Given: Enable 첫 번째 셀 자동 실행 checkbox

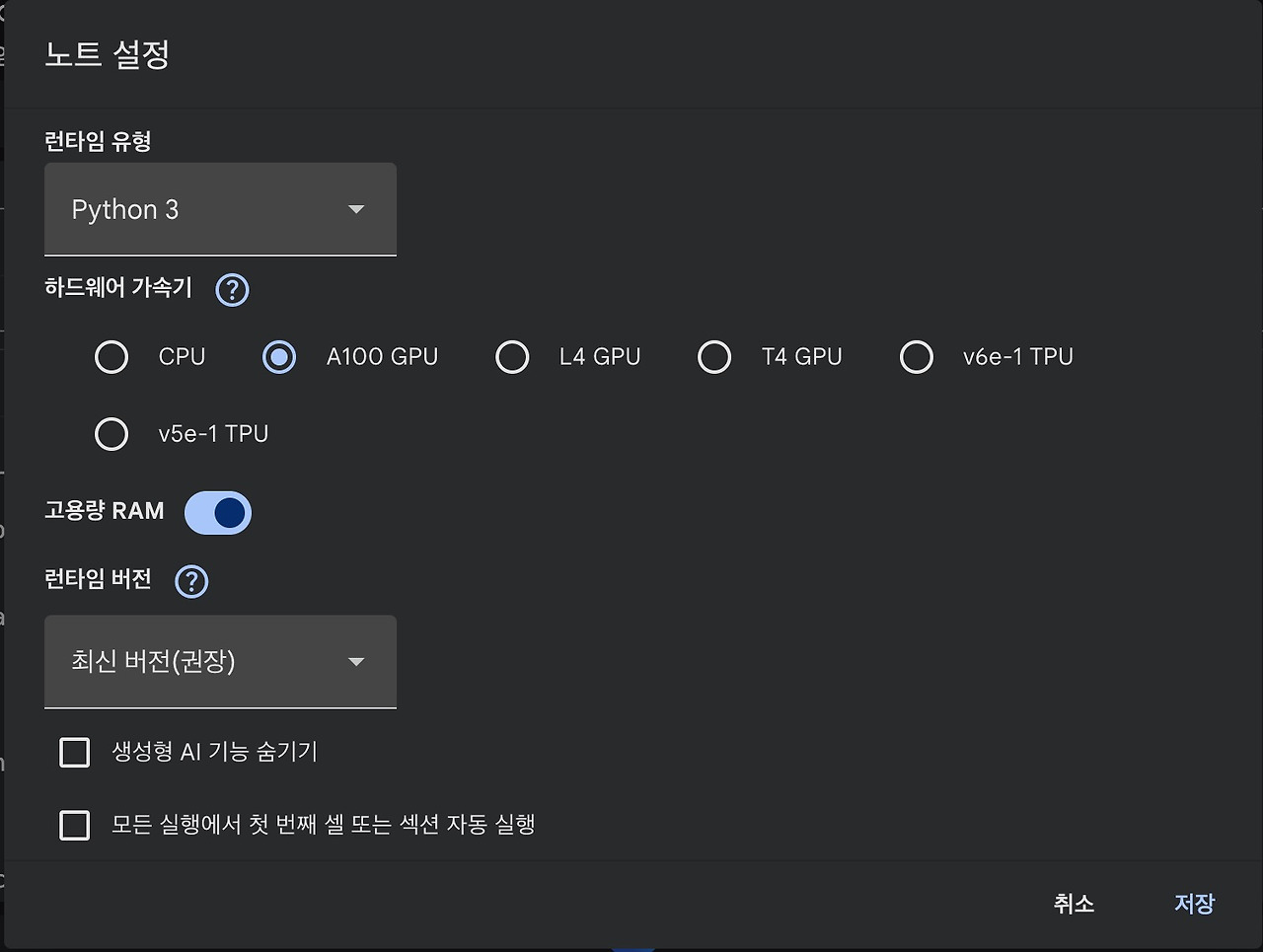Looking at the screenshot, I should pyautogui.click(x=75, y=825).
